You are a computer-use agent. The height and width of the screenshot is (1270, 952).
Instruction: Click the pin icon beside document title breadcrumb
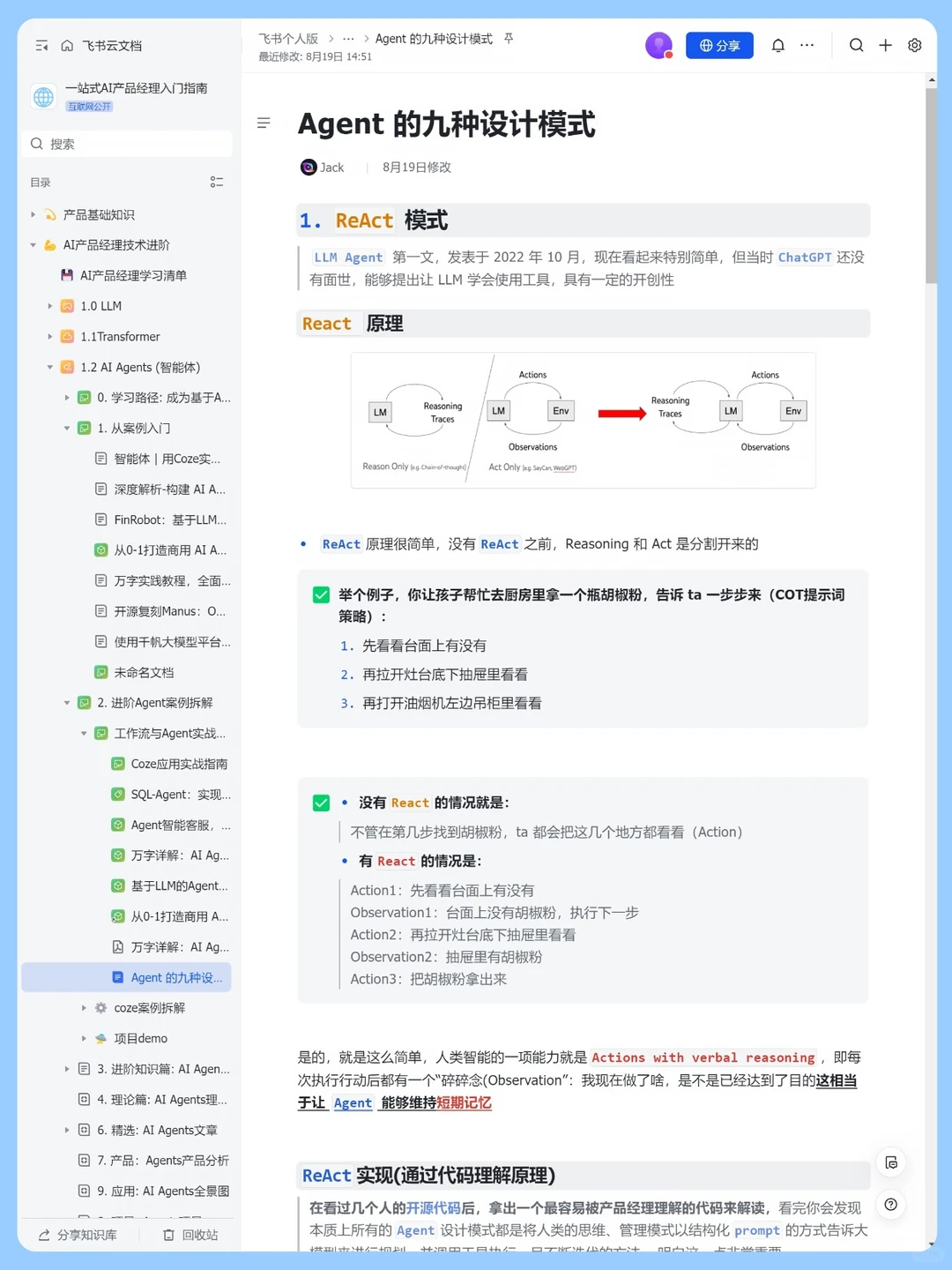click(x=509, y=39)
